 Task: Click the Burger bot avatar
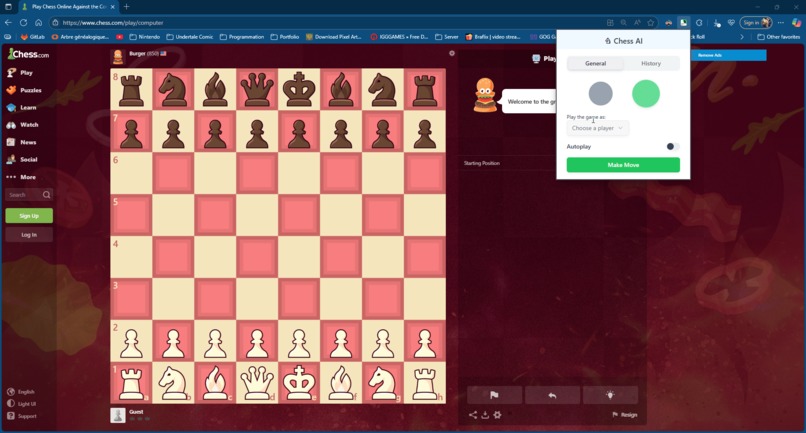tap(118, 57)
